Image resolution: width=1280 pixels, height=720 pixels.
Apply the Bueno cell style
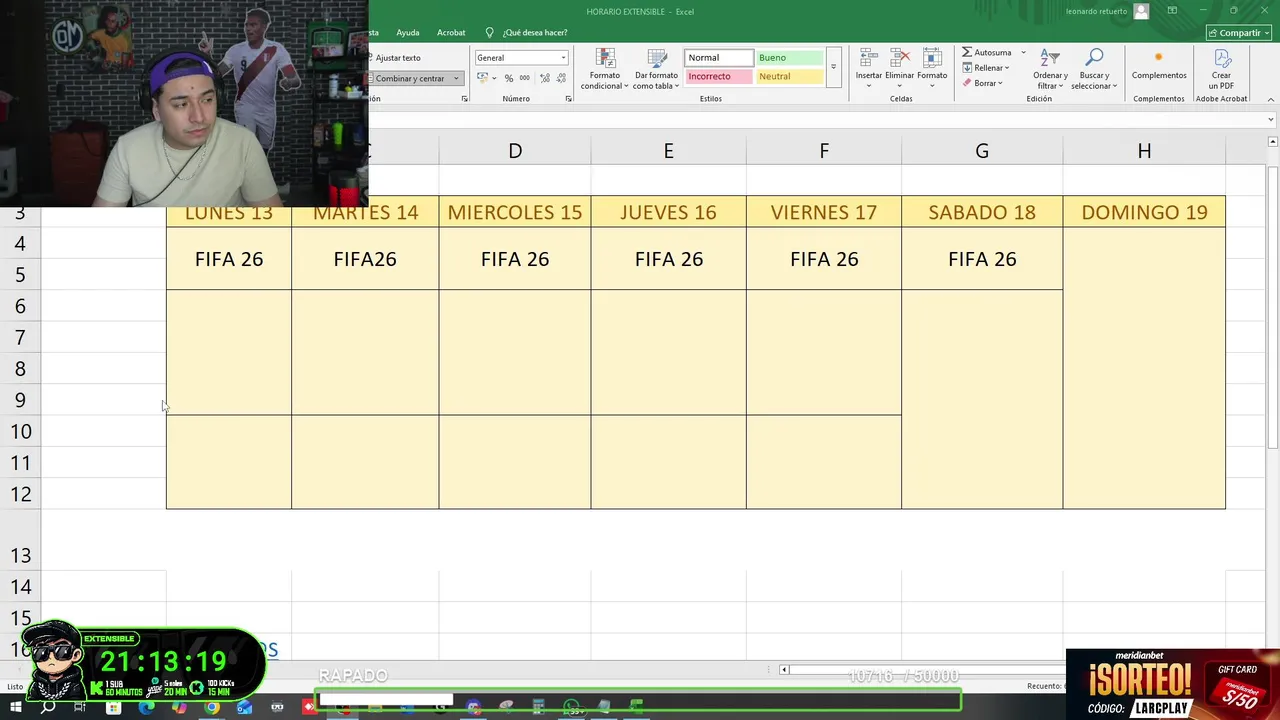[x=789, y=58]
